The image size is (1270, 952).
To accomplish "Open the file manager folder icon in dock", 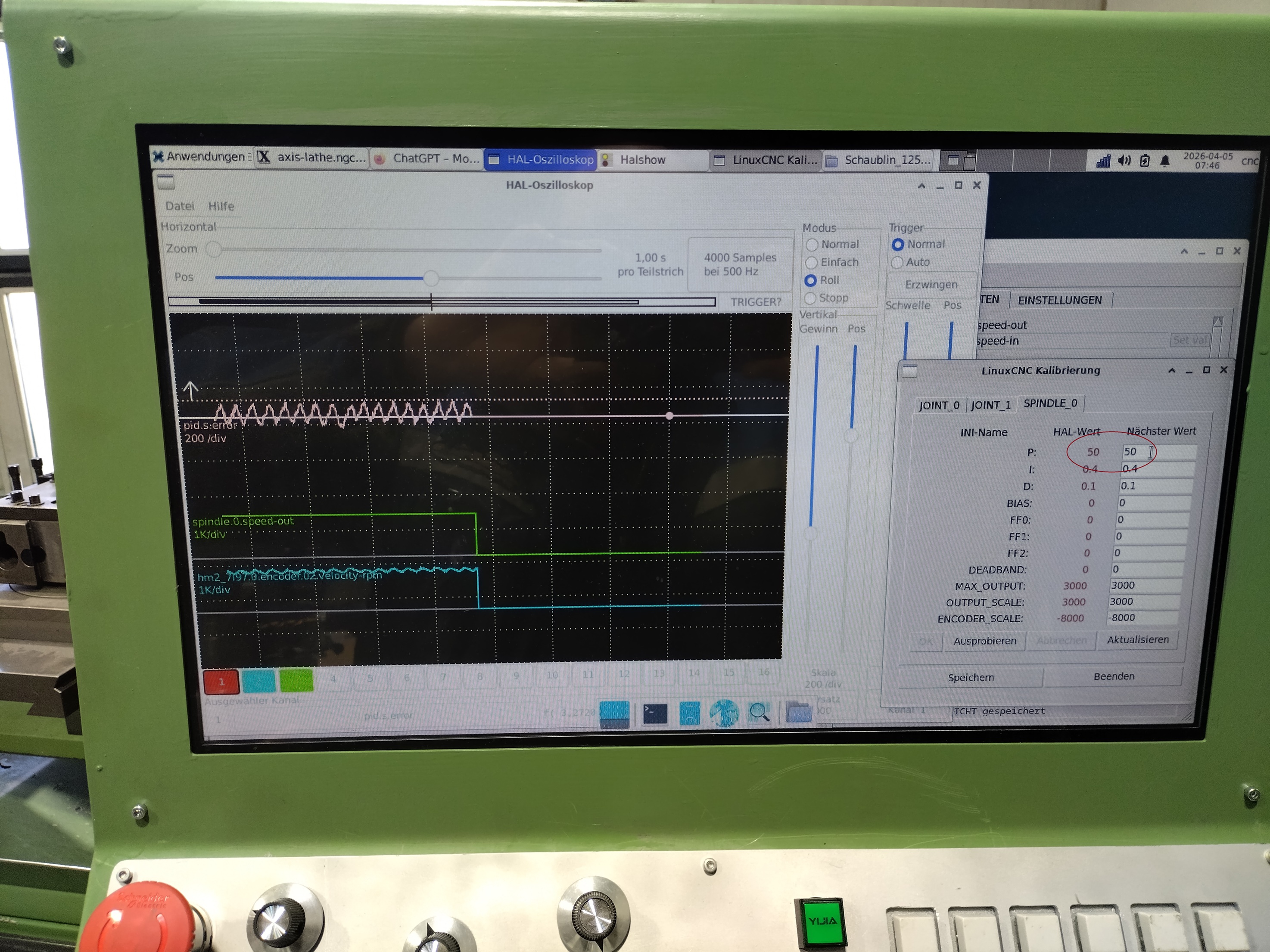I will 798,713.
